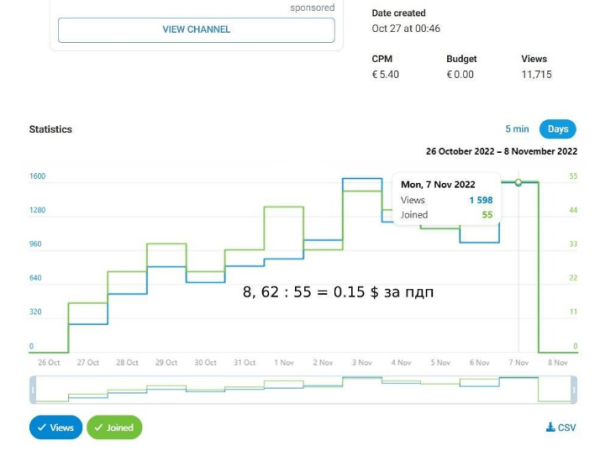600x456 pixels.
Task: Click the Mon, 7 Nov 2022 tooltip
Action: click(x=447, y=200)
